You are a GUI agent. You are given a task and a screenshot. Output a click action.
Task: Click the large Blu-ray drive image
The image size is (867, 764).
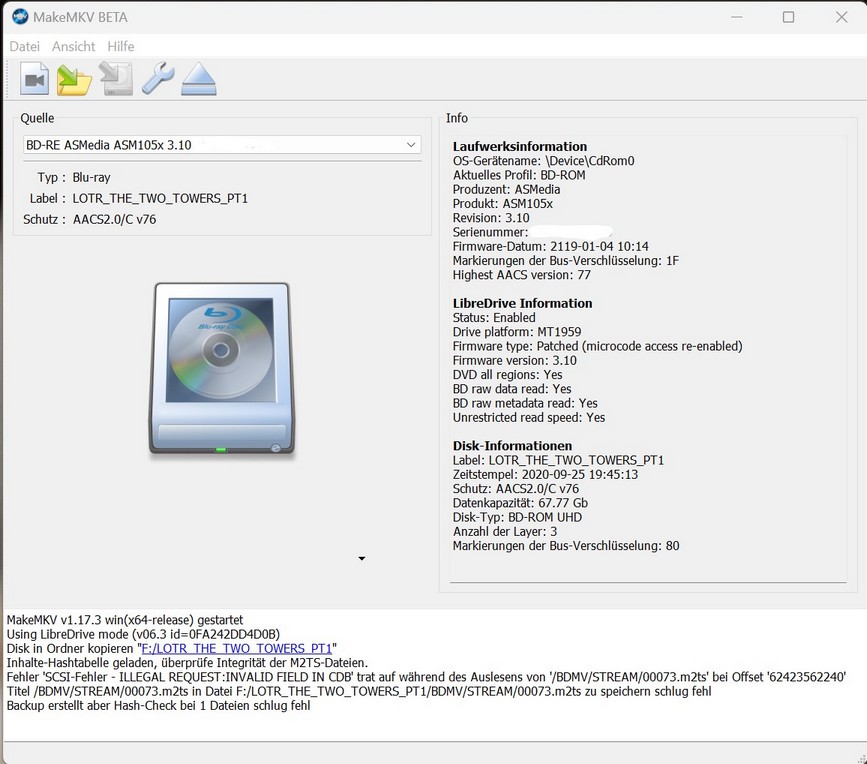pyautogui.click(x=222, y=370)
